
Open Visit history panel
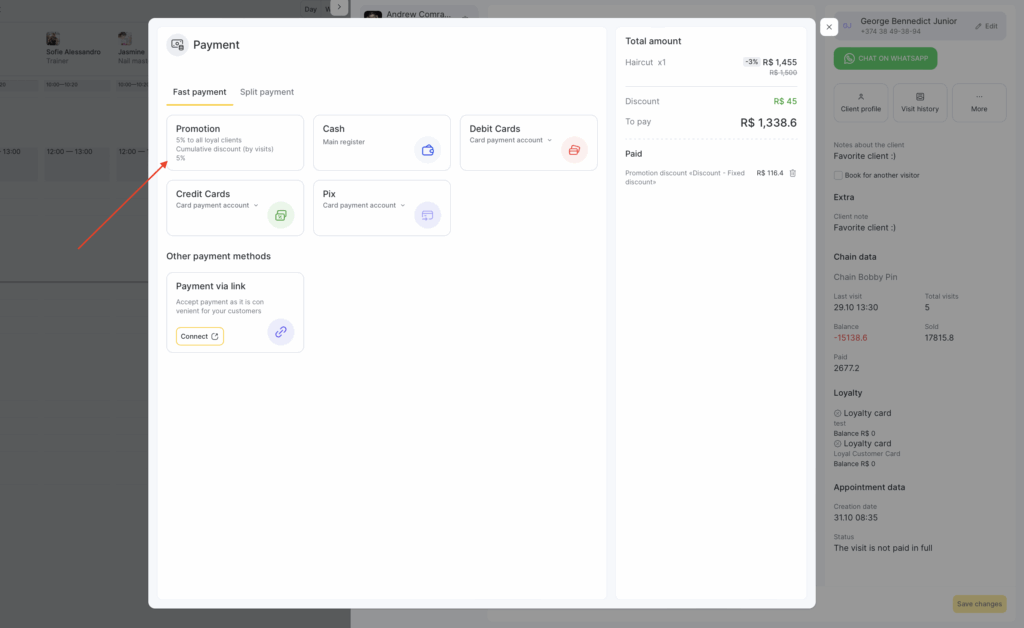[920, 102]
